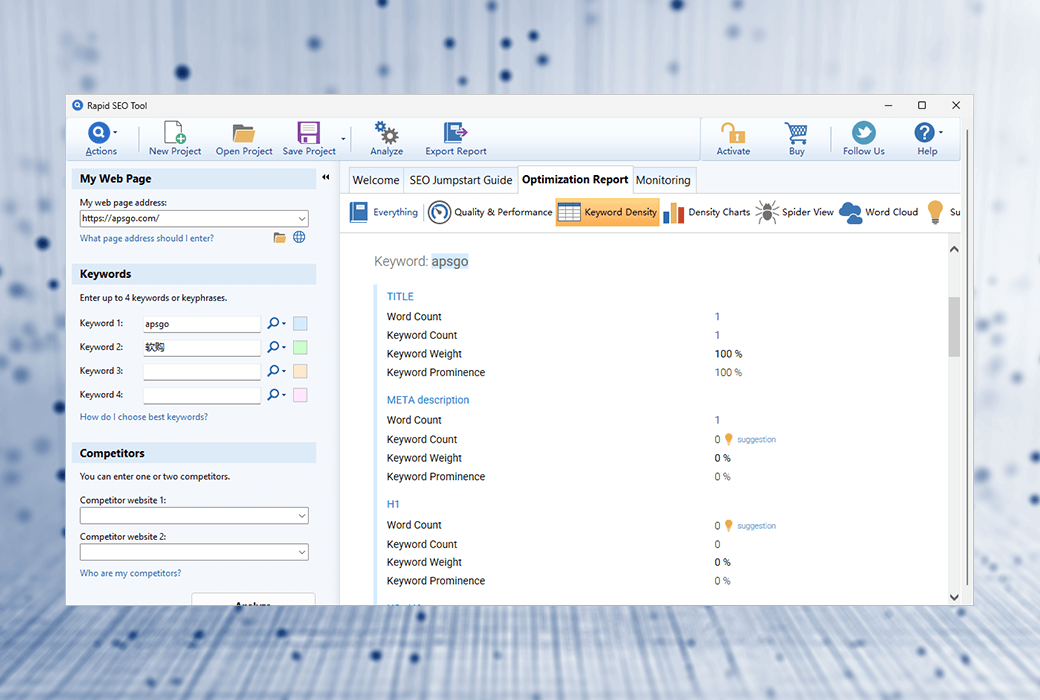The height and width of the screenshot is (700, 1040).
Task: Collapse the left sidebar panel
Action: pyautogui.click(x=326, y=177)
